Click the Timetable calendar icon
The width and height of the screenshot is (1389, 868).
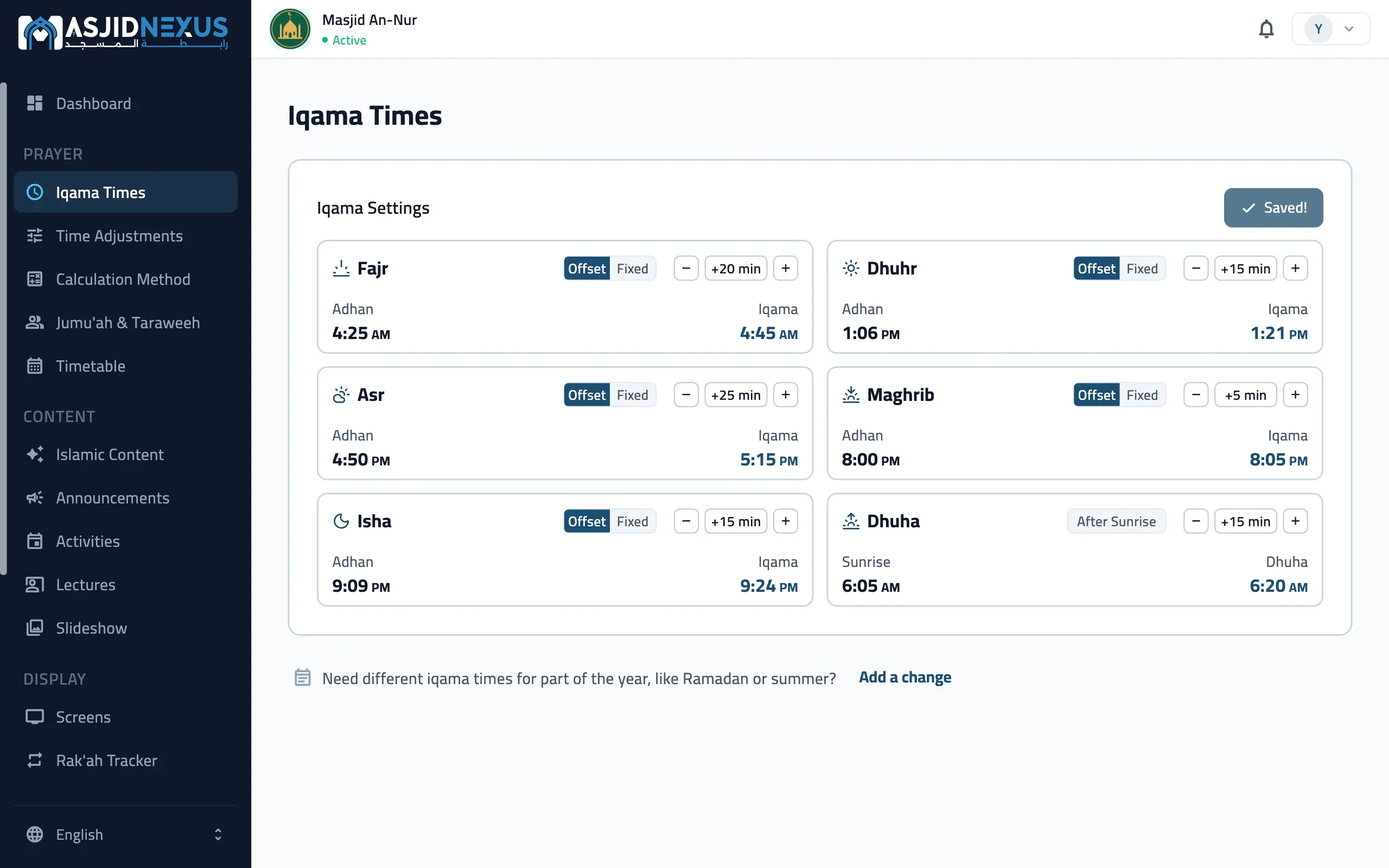pyautogui.click(x=35, y=366)
